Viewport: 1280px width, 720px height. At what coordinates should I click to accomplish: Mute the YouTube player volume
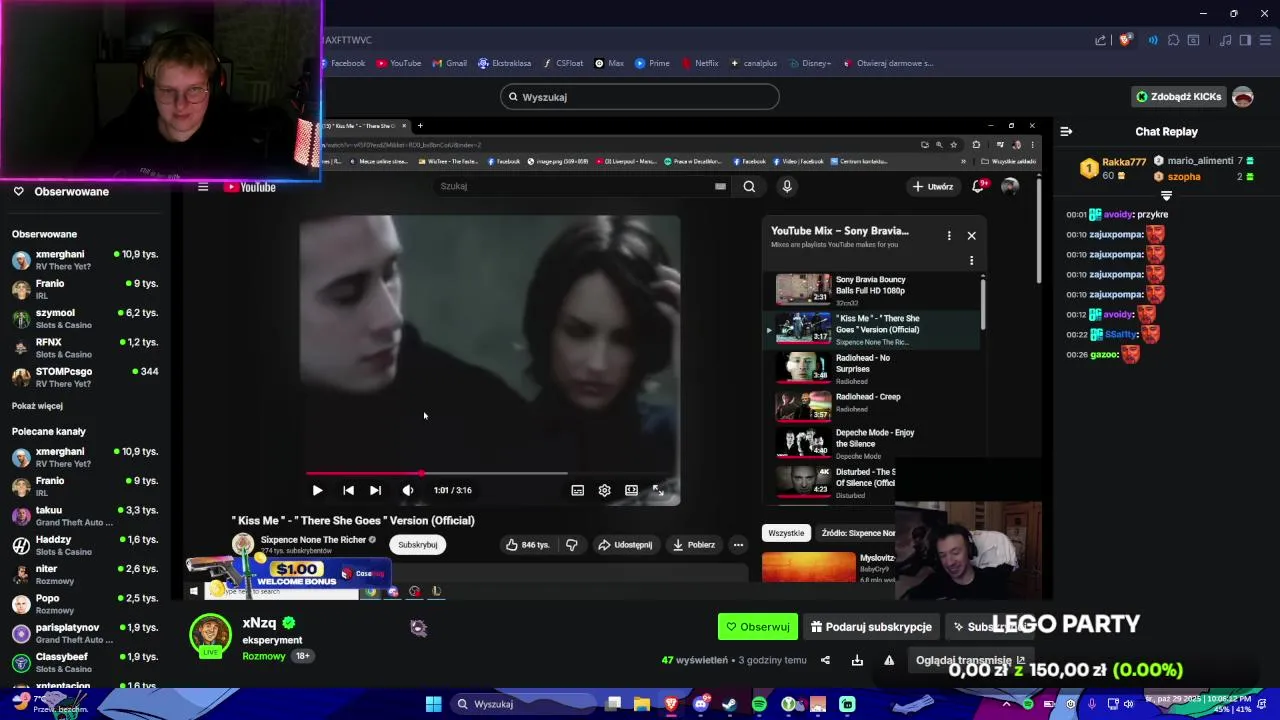(x=407, y=490)
